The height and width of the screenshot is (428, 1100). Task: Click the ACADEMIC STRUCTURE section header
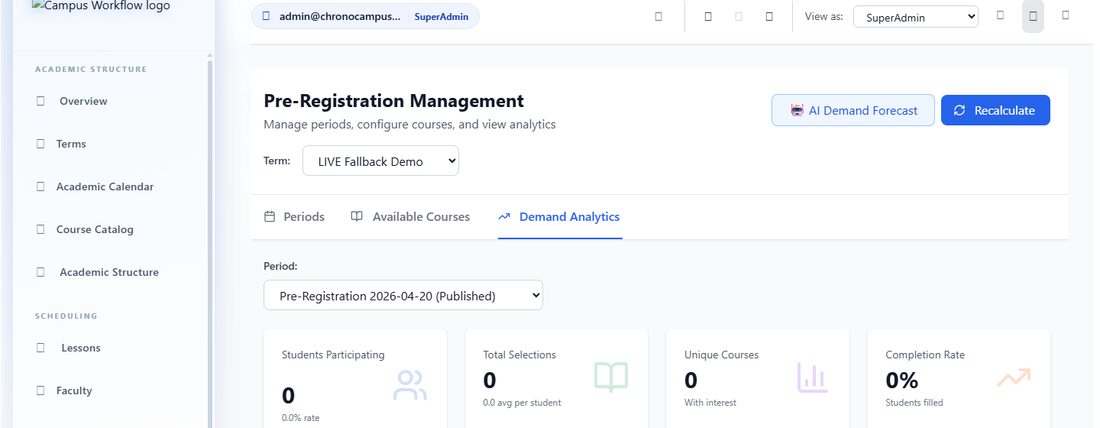(x=91, y=69)
